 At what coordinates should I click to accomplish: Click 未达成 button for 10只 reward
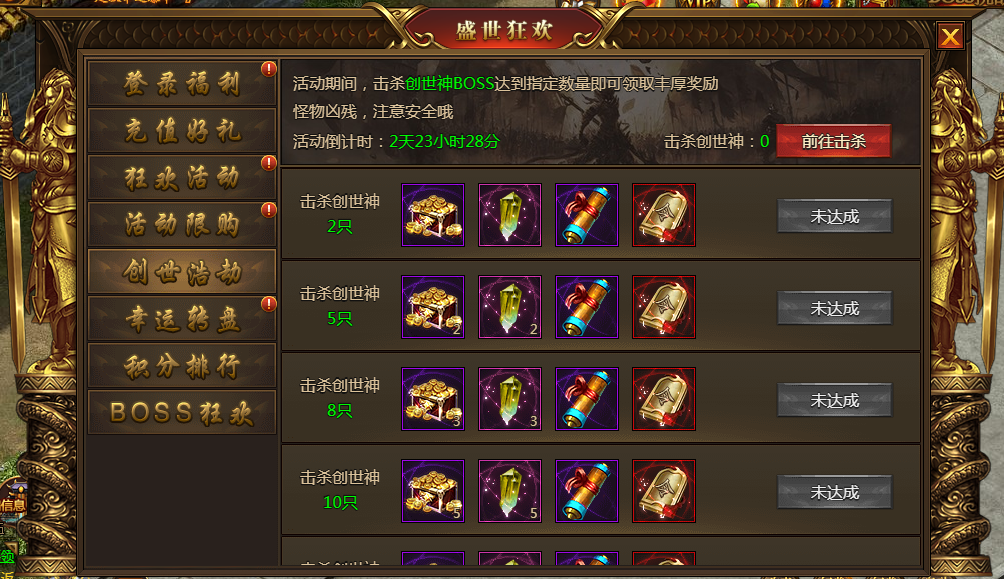[x=834, y=492]
